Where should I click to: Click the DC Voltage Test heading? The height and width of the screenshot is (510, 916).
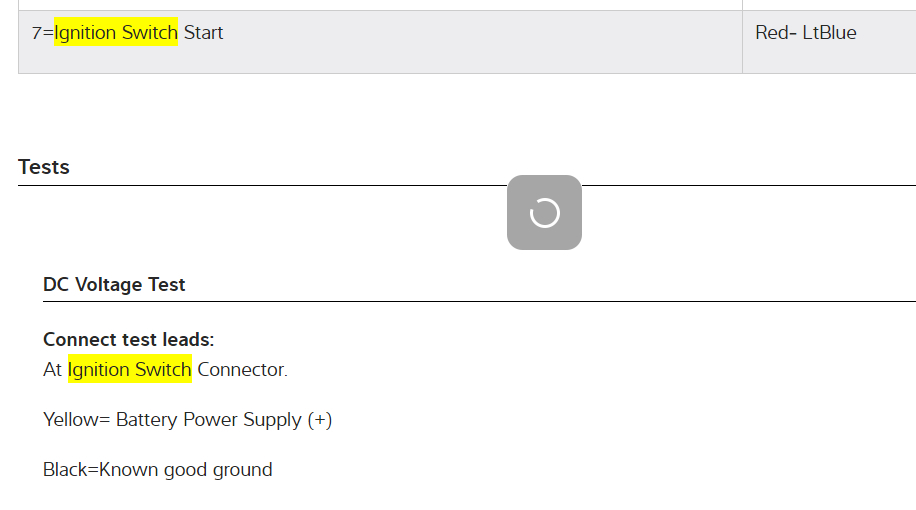point(114,285)
